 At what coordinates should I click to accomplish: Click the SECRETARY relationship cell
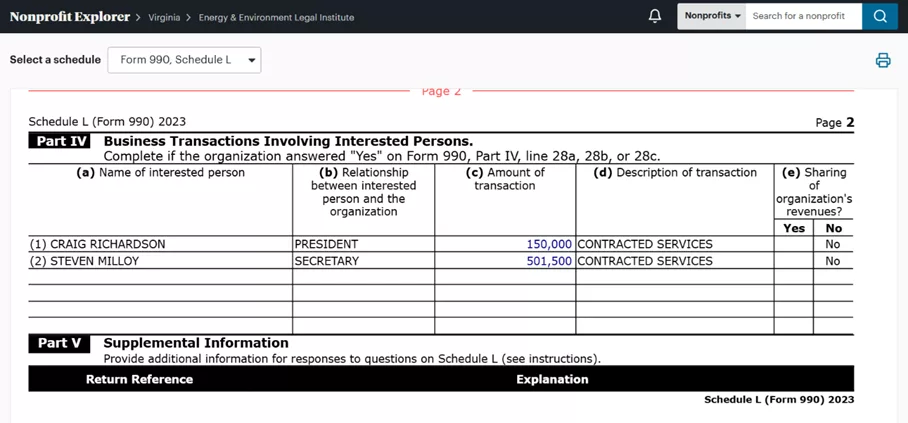[x=364, y=261]
